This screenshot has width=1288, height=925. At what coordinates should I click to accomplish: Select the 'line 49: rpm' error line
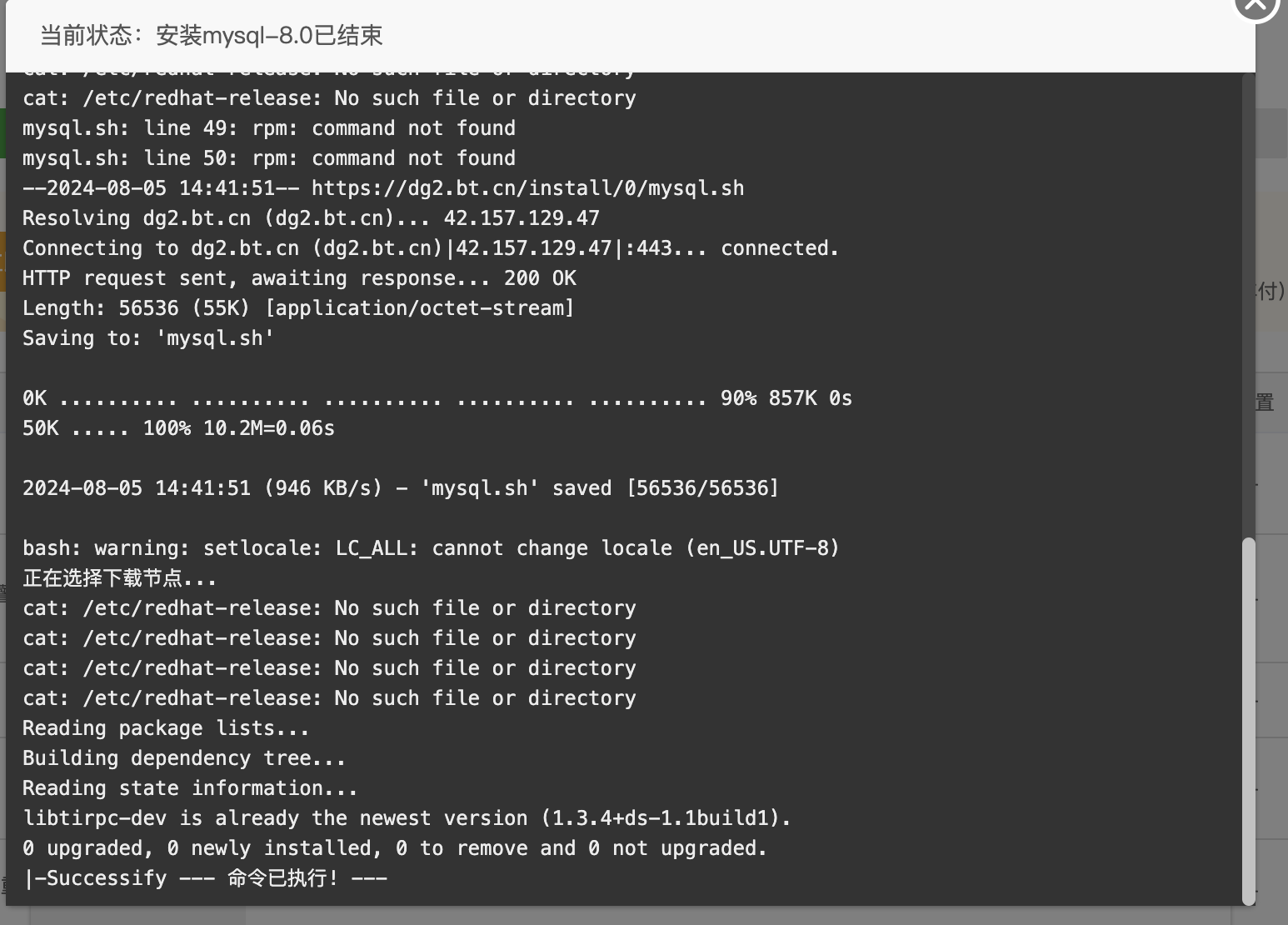click(x=269, y=128)
